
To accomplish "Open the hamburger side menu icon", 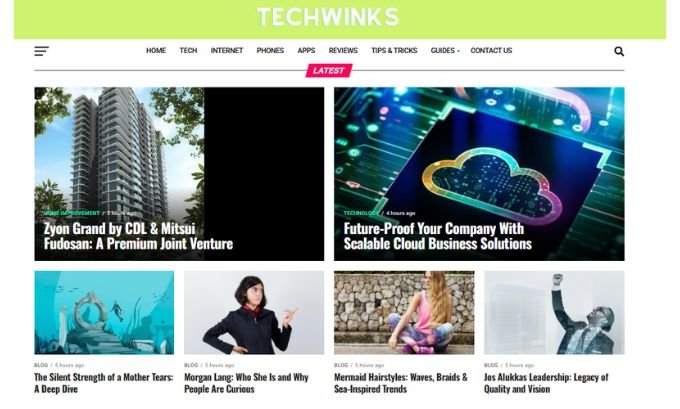I will point(42,51).
